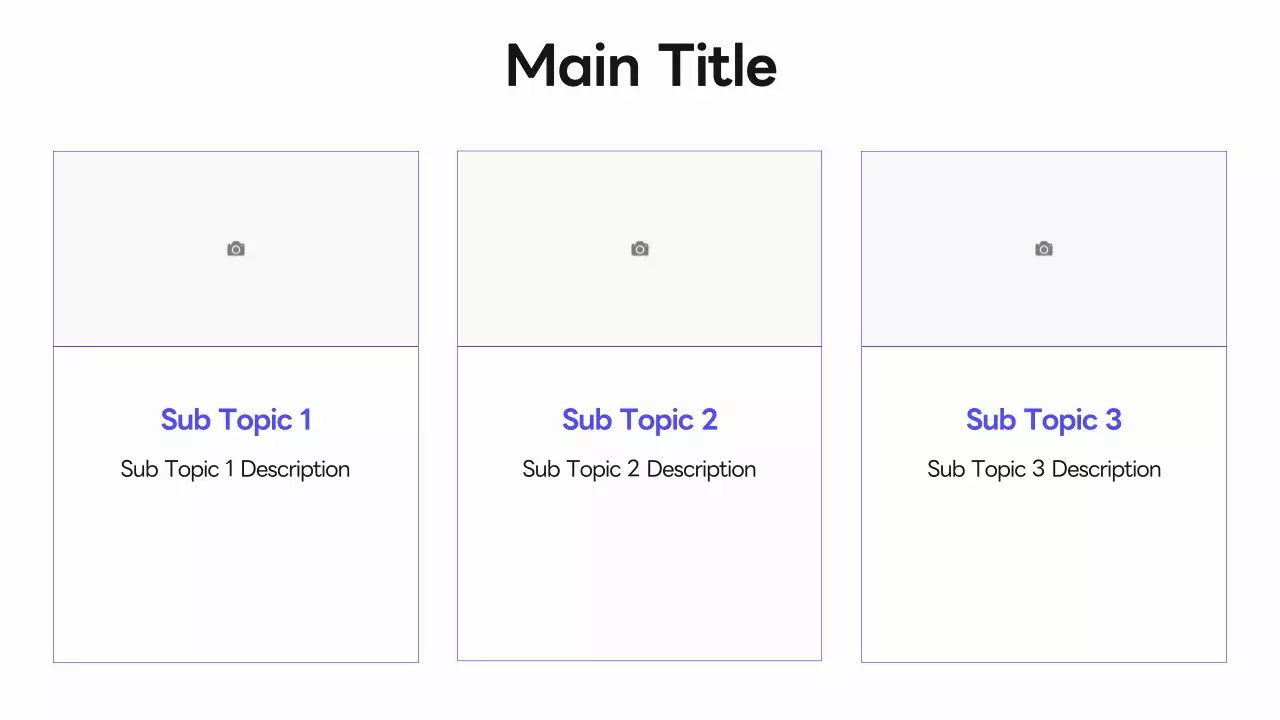Image resolution: width=1280 pixels, height=720 pixels.
Task: Click the camera icon in the second card
Action: [640, 249]
